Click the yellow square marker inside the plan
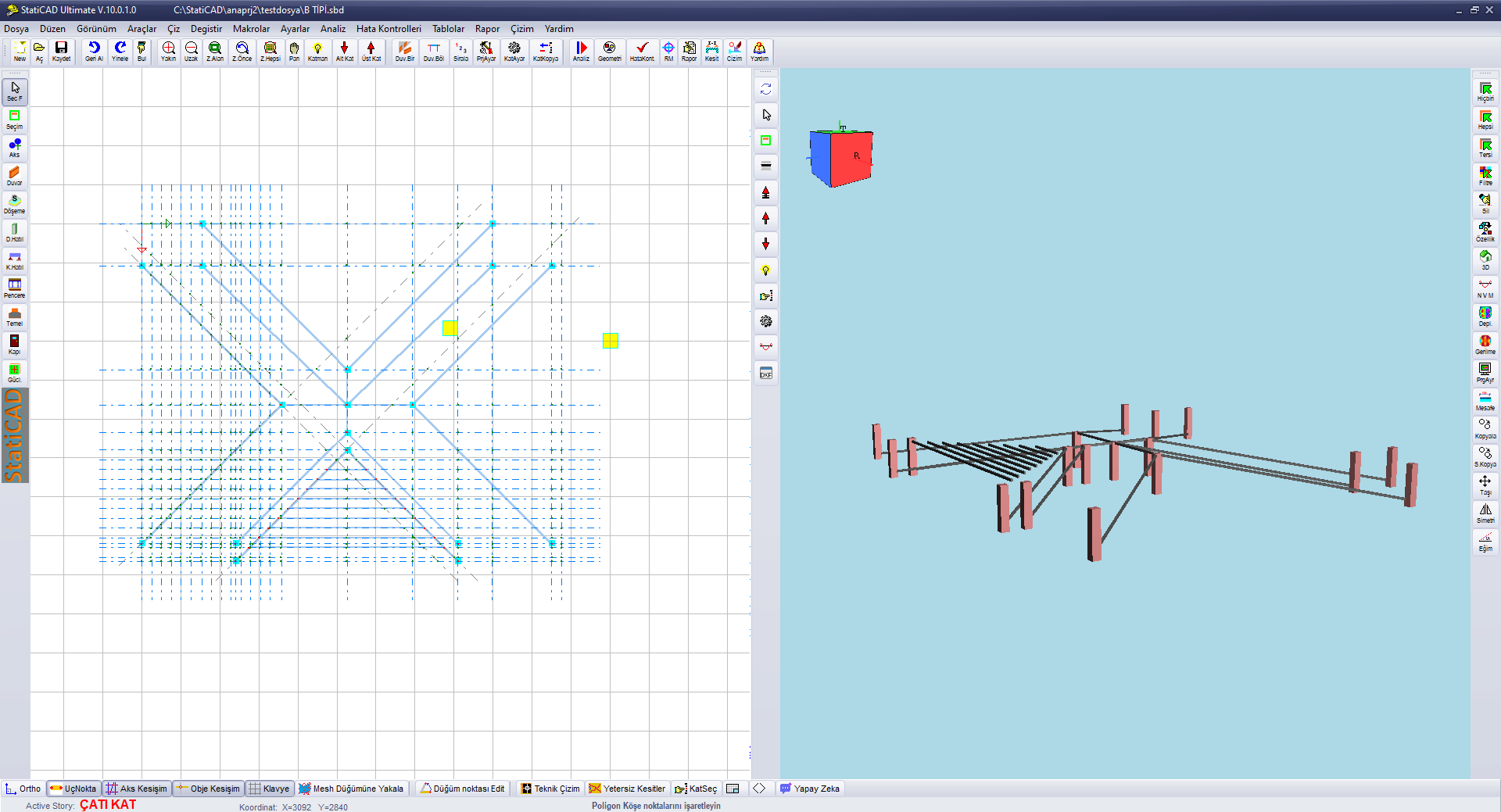Viewport: 1501px width, 812px height. [x=450, y=328]
